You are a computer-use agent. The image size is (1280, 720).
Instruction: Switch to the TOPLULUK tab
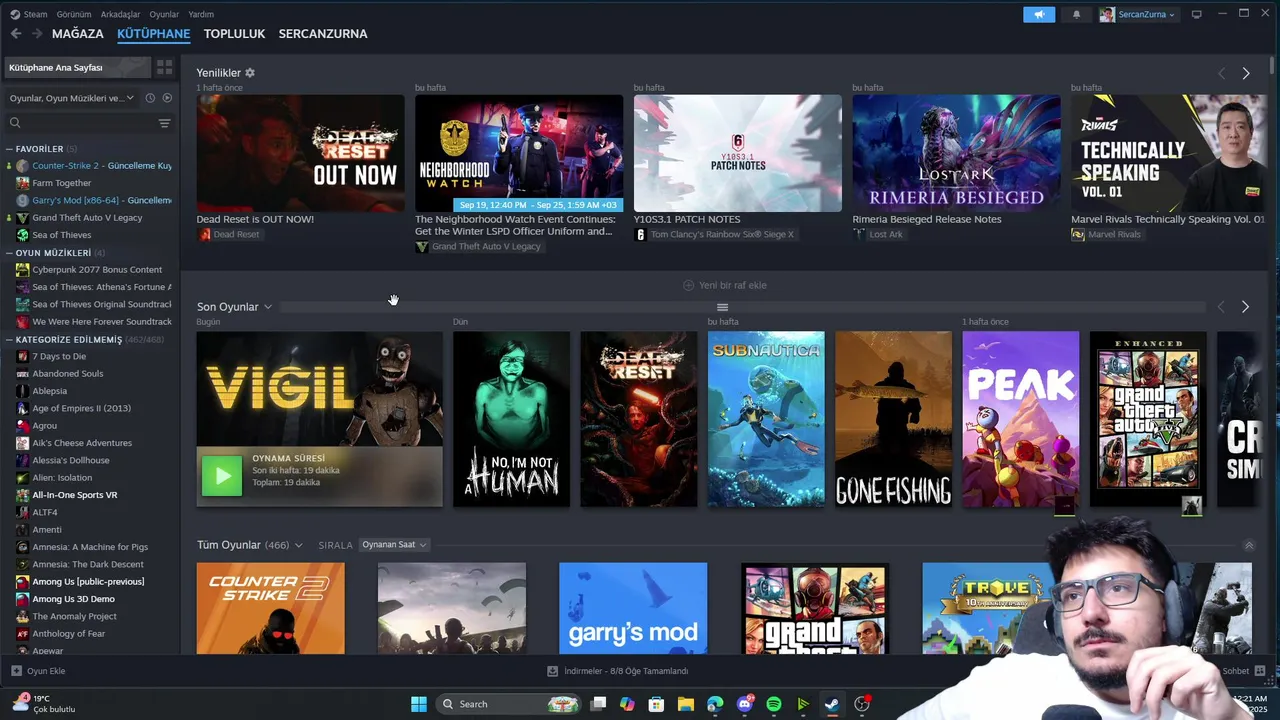point(234,34)
